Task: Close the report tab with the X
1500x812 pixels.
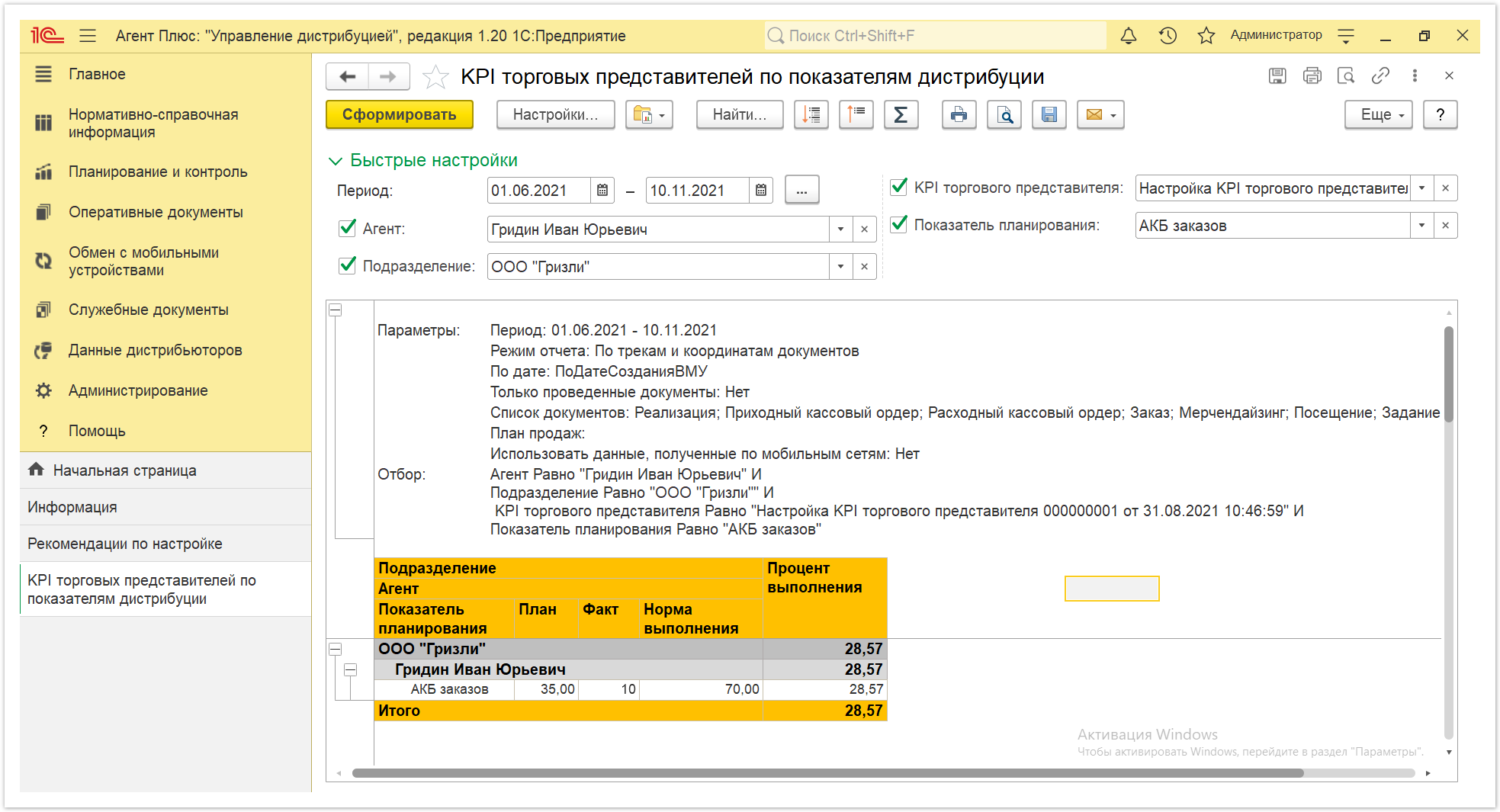Action: pos(1449,75)
